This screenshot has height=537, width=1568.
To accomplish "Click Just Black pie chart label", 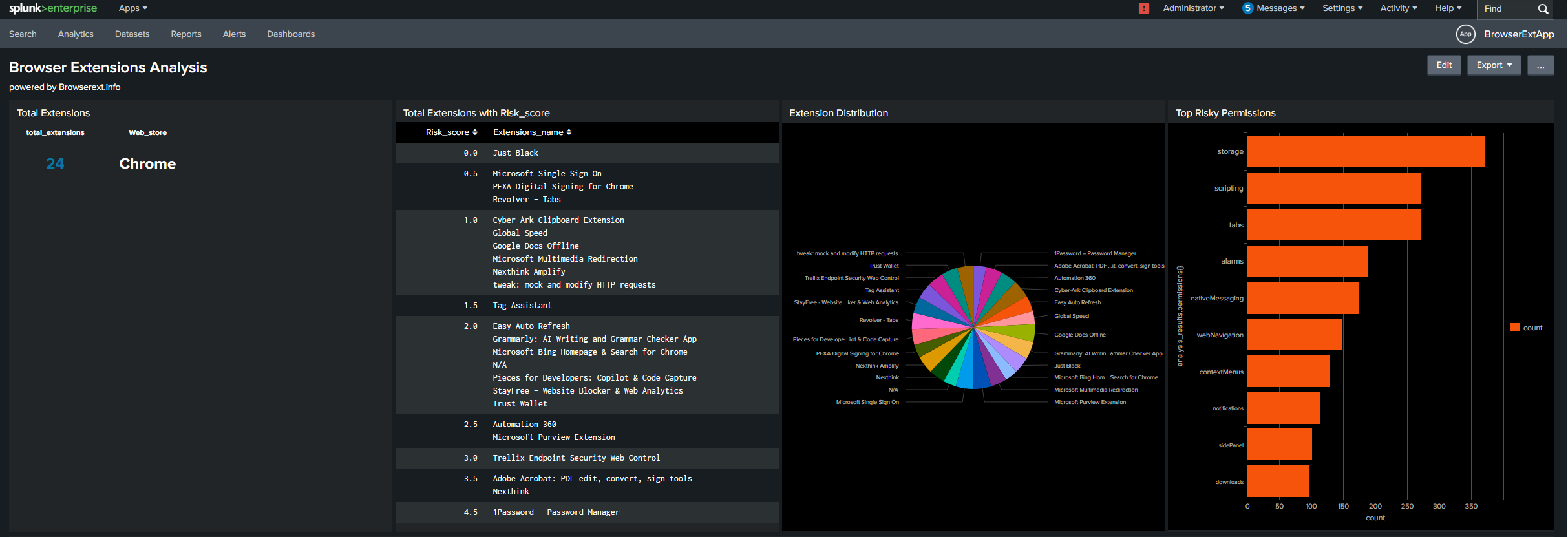I will 1067,366.
